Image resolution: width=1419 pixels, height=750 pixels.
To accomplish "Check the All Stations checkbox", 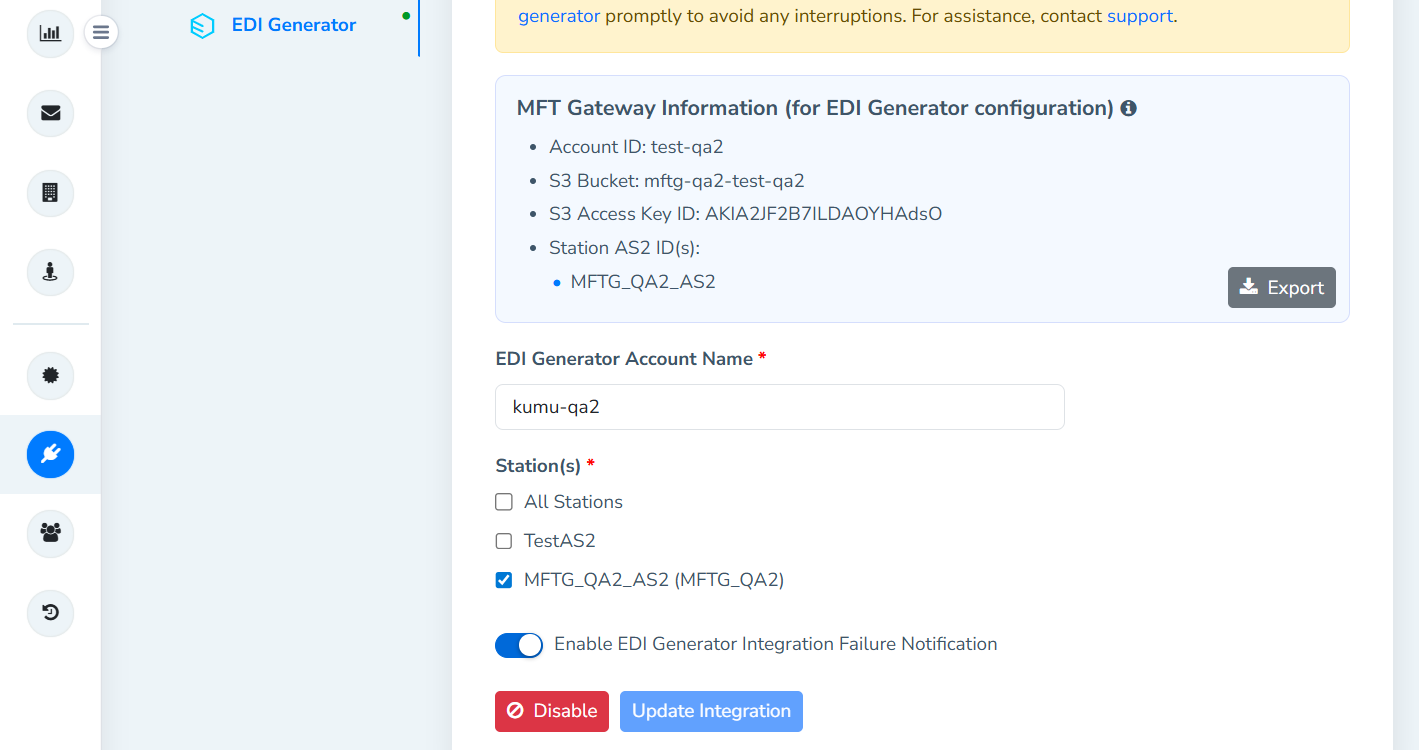I will click(x=504, y=502).
